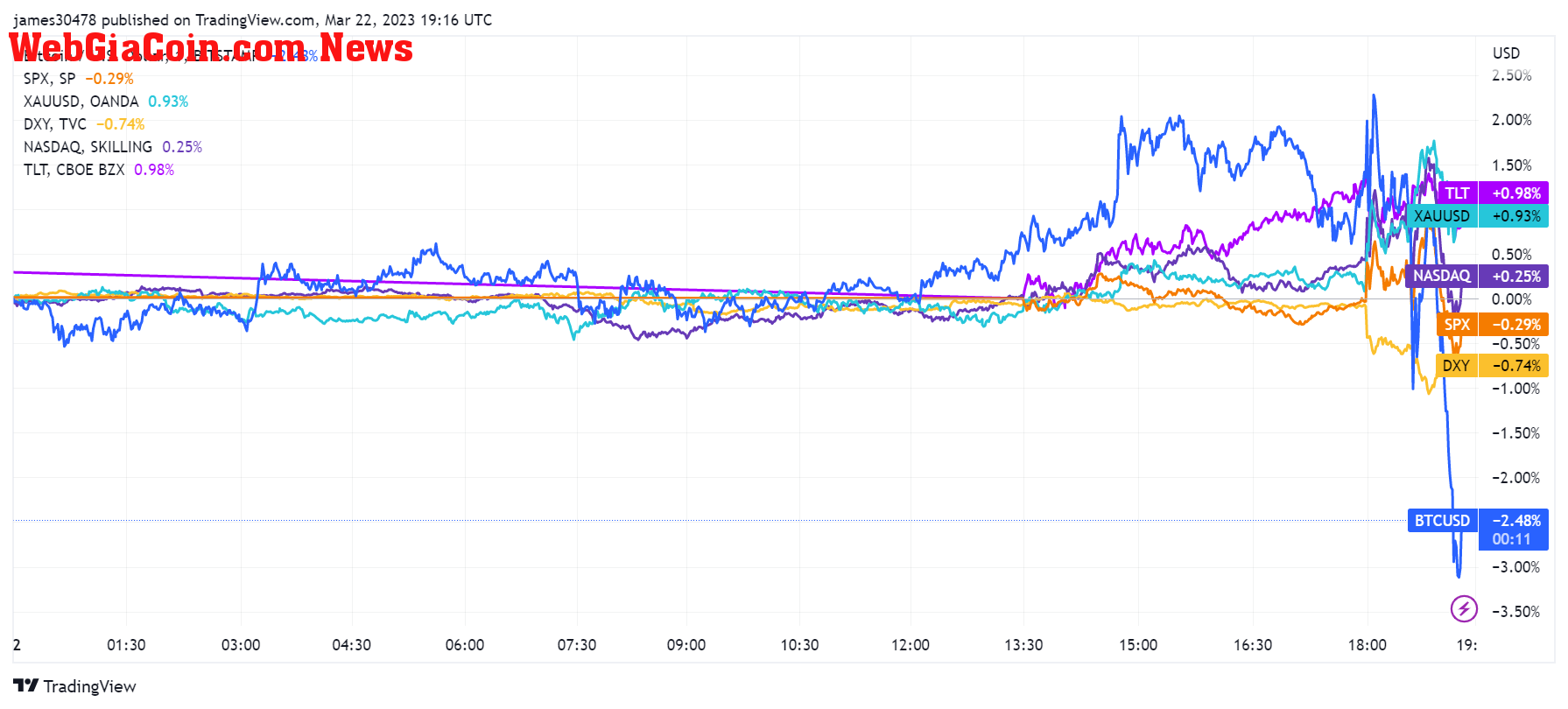This screenshot has width=1568, height=709.
Task: Select the XAUUSD price label tag
Action: pos(1442,216)
